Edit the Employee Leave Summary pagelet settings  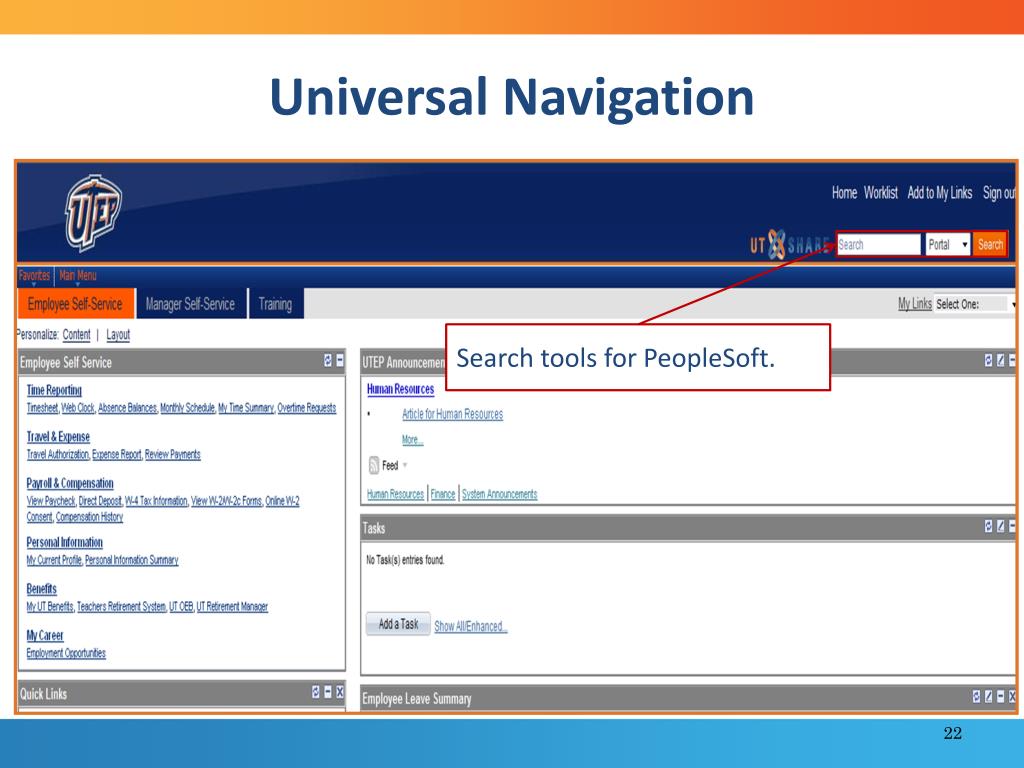click(x=988, y=697)
